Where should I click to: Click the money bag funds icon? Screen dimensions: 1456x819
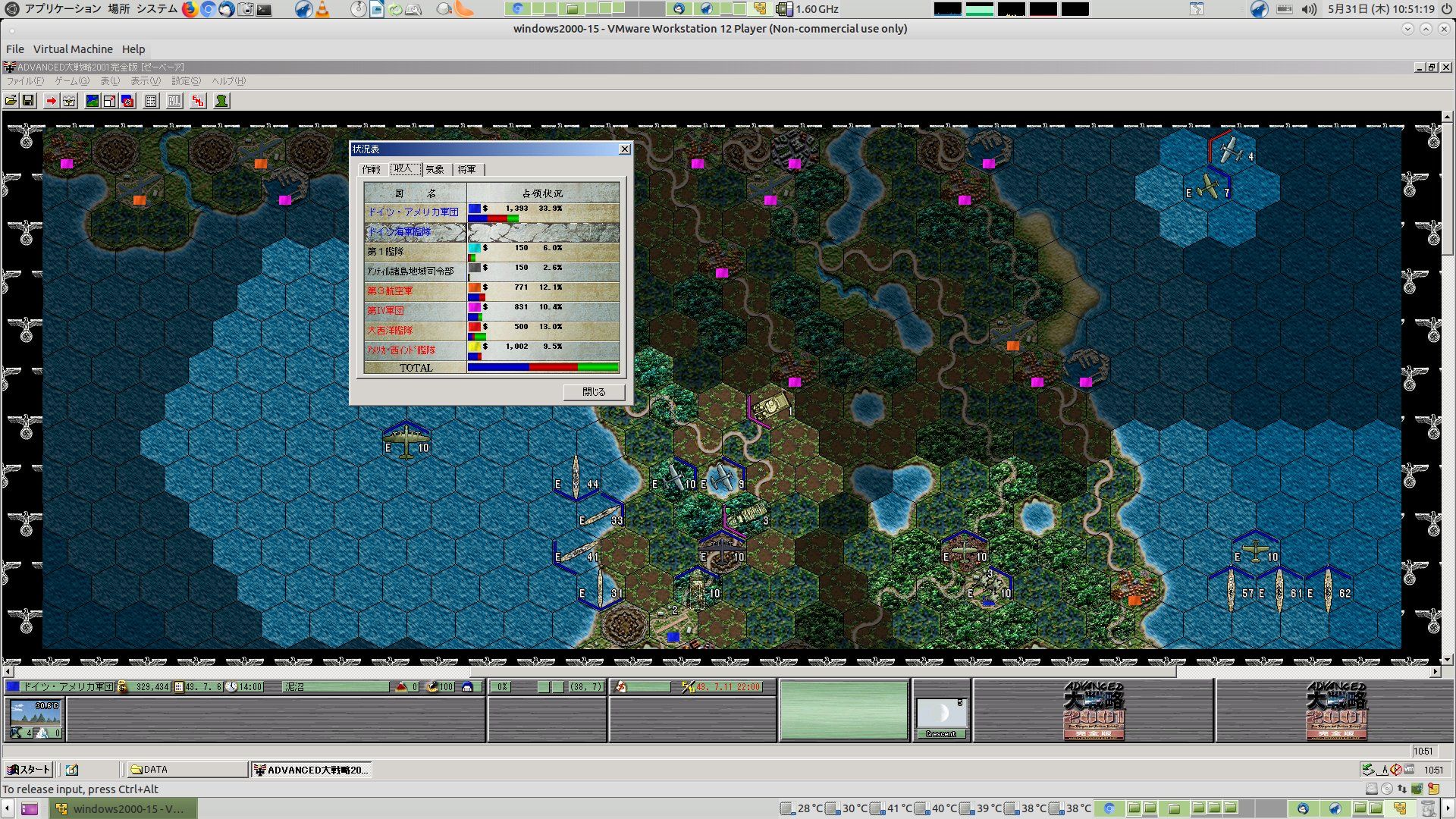(x=123, y=687)
